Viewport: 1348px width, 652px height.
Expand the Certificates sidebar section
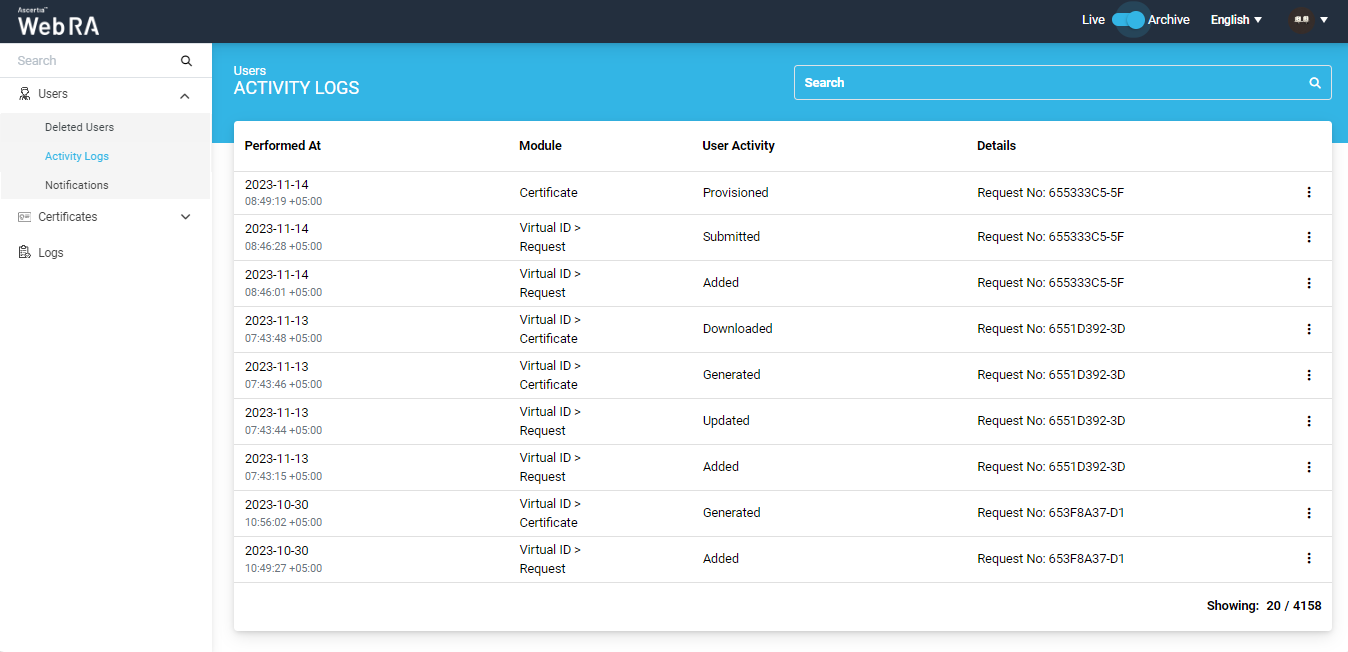[x=185, y=217]
